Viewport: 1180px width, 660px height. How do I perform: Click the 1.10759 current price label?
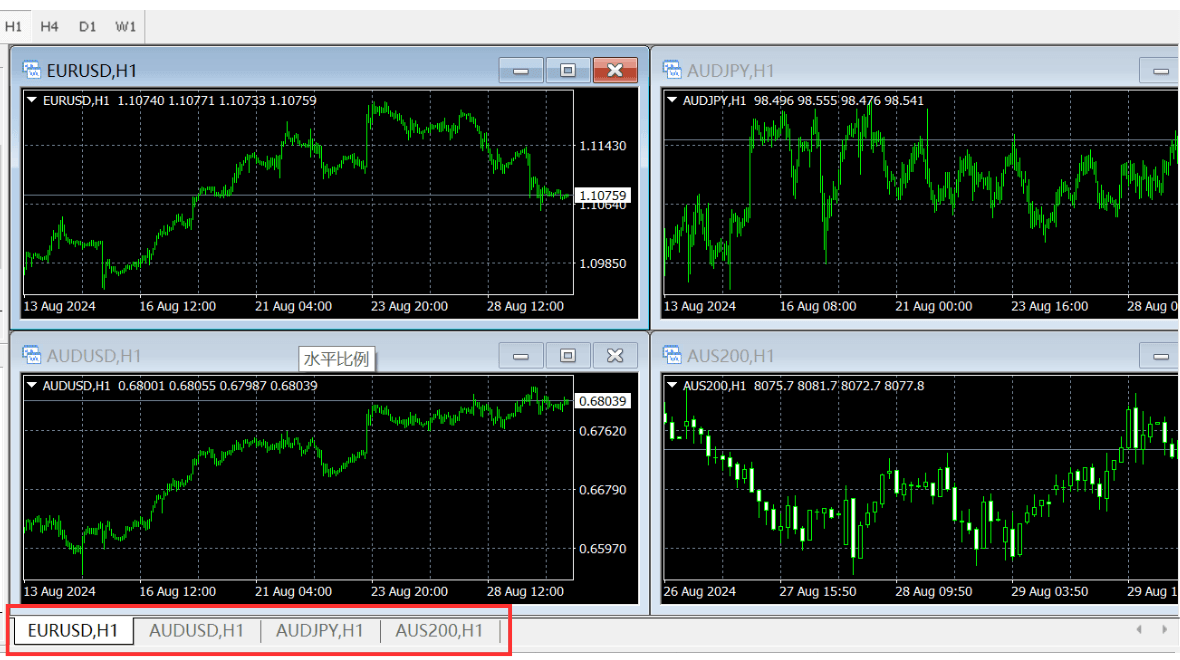tap(602, 196)
